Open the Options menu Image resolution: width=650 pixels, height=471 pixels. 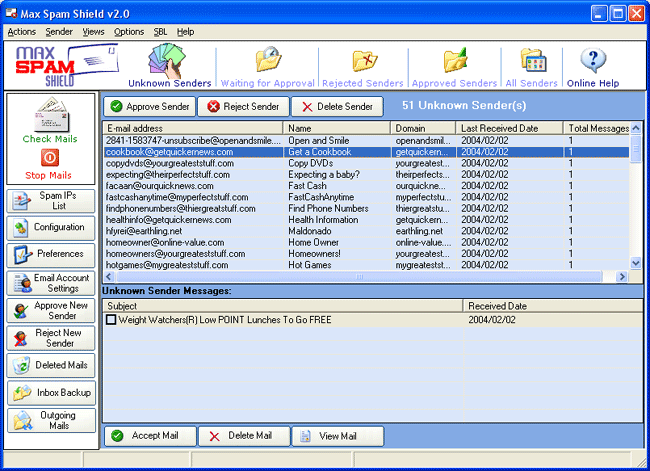(129, 32)
